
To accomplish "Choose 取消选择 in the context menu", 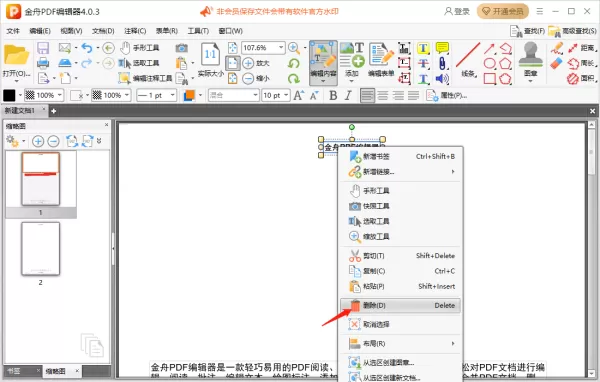I will 400,325.
